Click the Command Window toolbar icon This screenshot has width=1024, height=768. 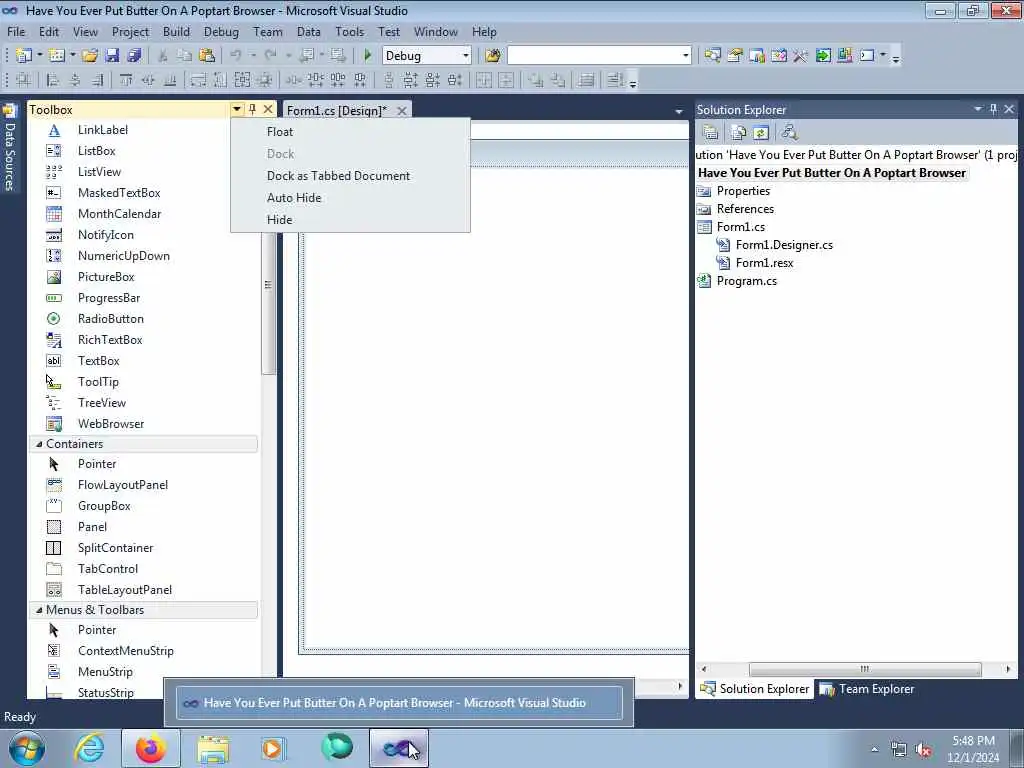click(x=867, y=56)
